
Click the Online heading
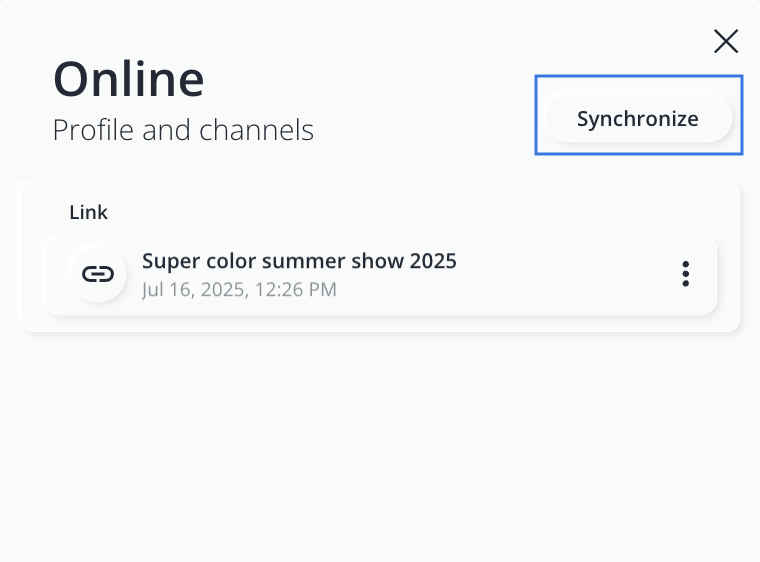click(x=128, y=78)
